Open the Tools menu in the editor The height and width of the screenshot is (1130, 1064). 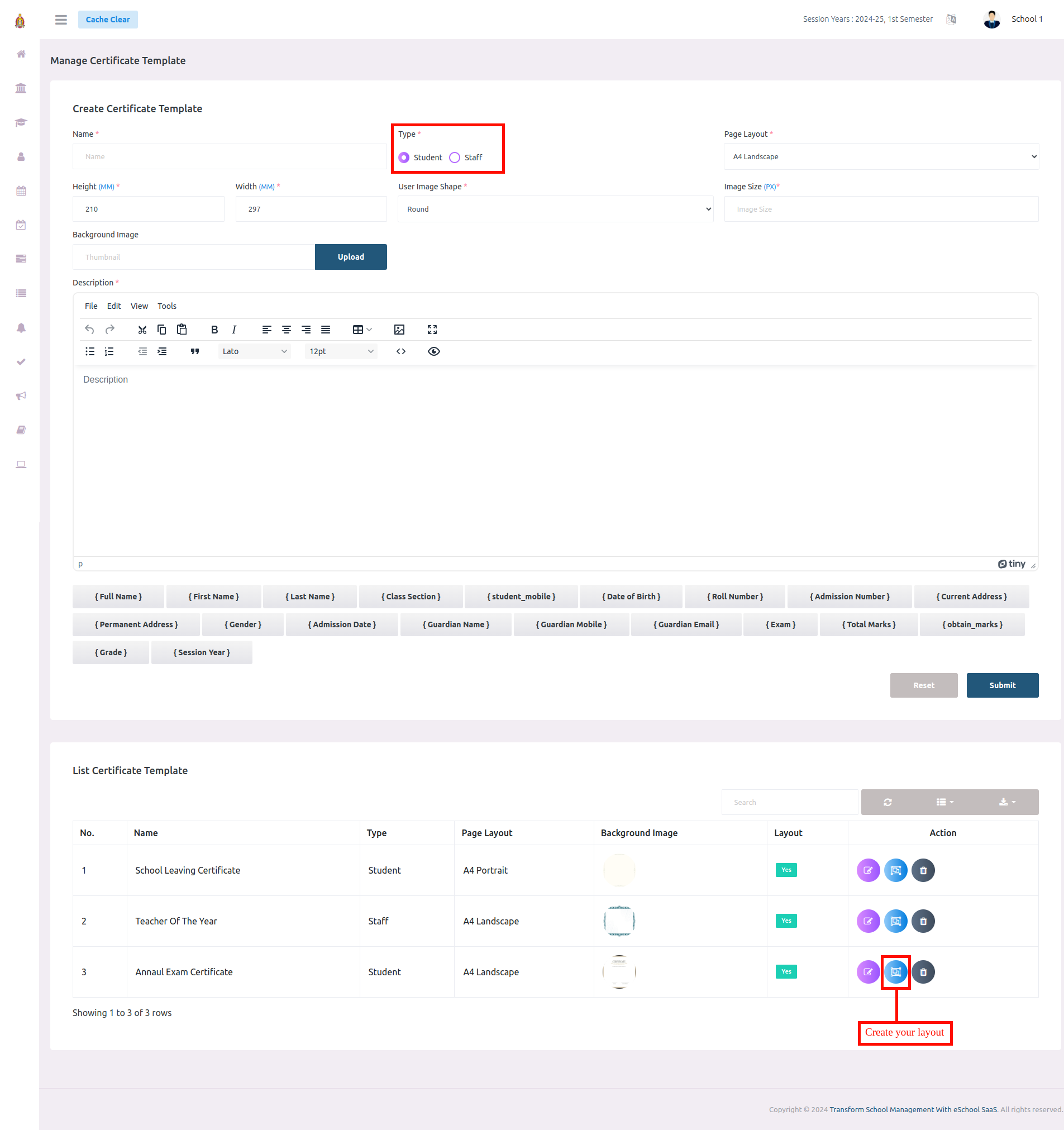coord(166,306)
